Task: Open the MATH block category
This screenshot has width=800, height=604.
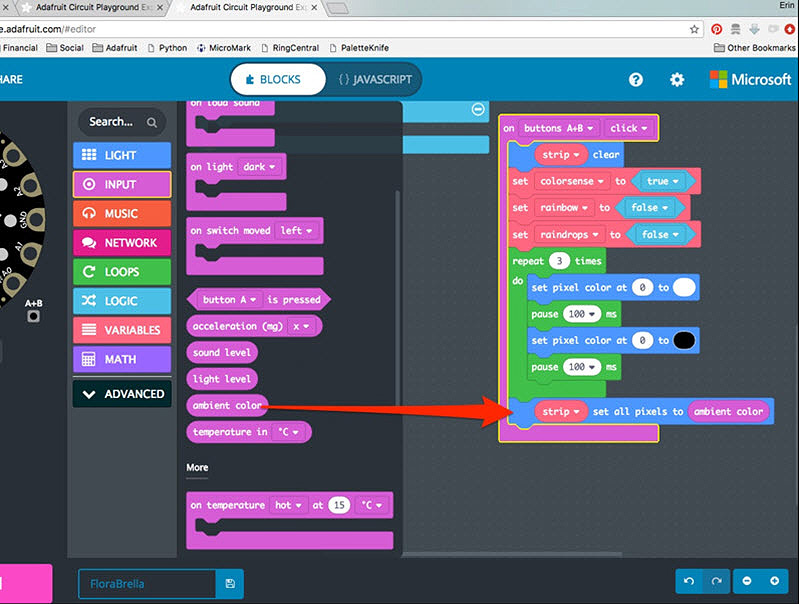Action: coord(121,359)
